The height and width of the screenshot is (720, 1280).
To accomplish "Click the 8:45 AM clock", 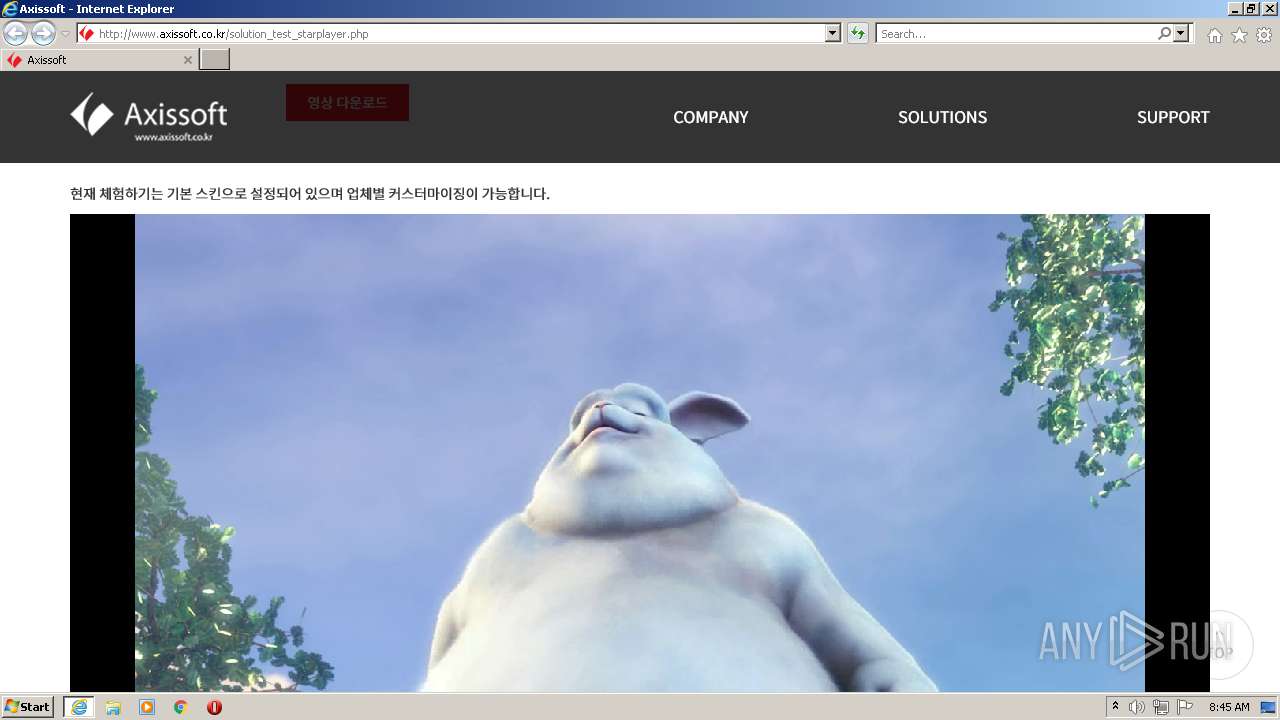I will pyautogui.click(x=1229, y=707).
